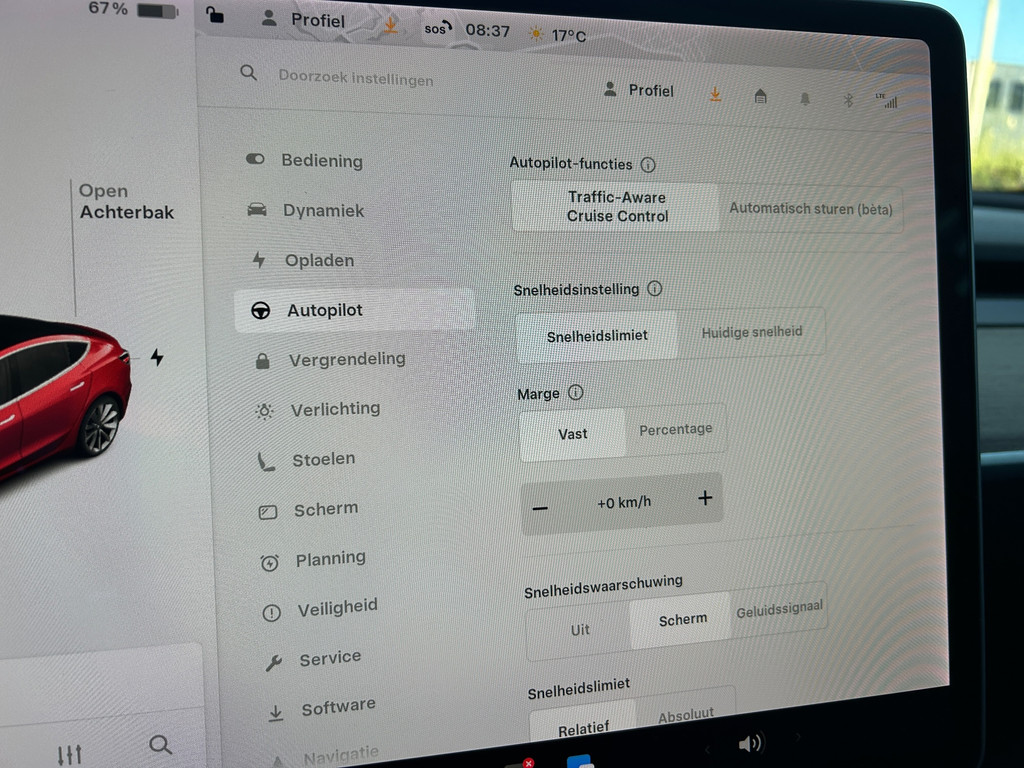Tap the 08:37 clock display

(487, 31)
